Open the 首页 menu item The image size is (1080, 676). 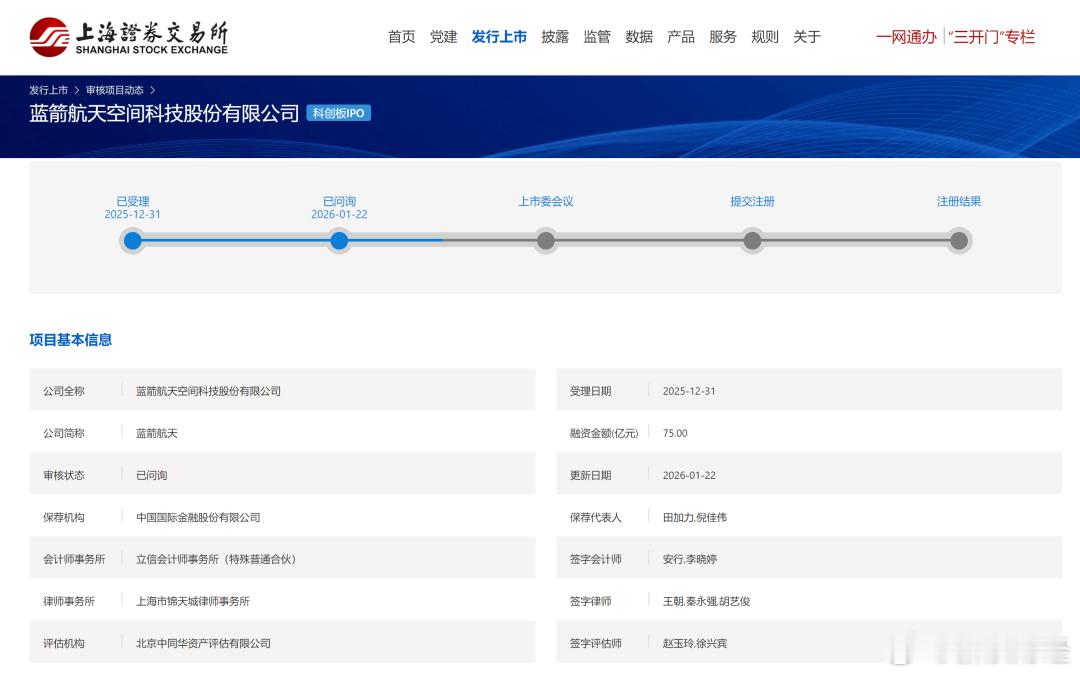[x=402, y=37]
